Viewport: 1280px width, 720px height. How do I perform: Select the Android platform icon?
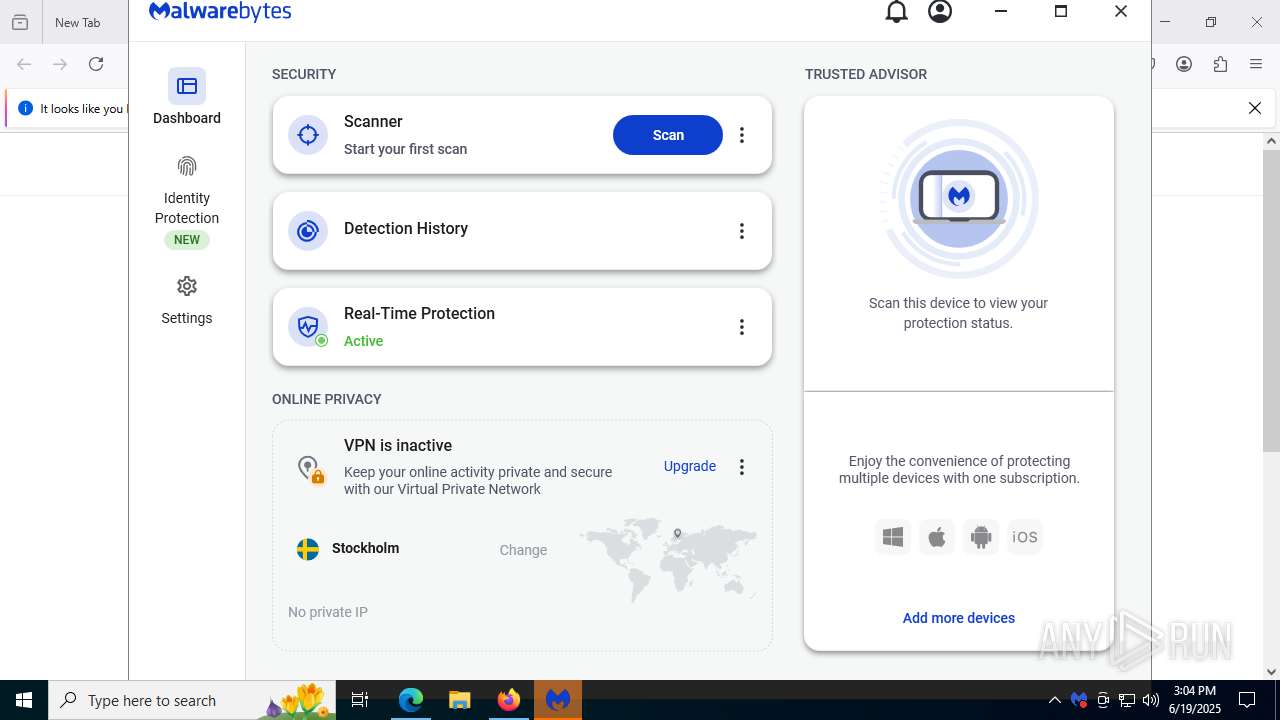click(x=981, y=537)
